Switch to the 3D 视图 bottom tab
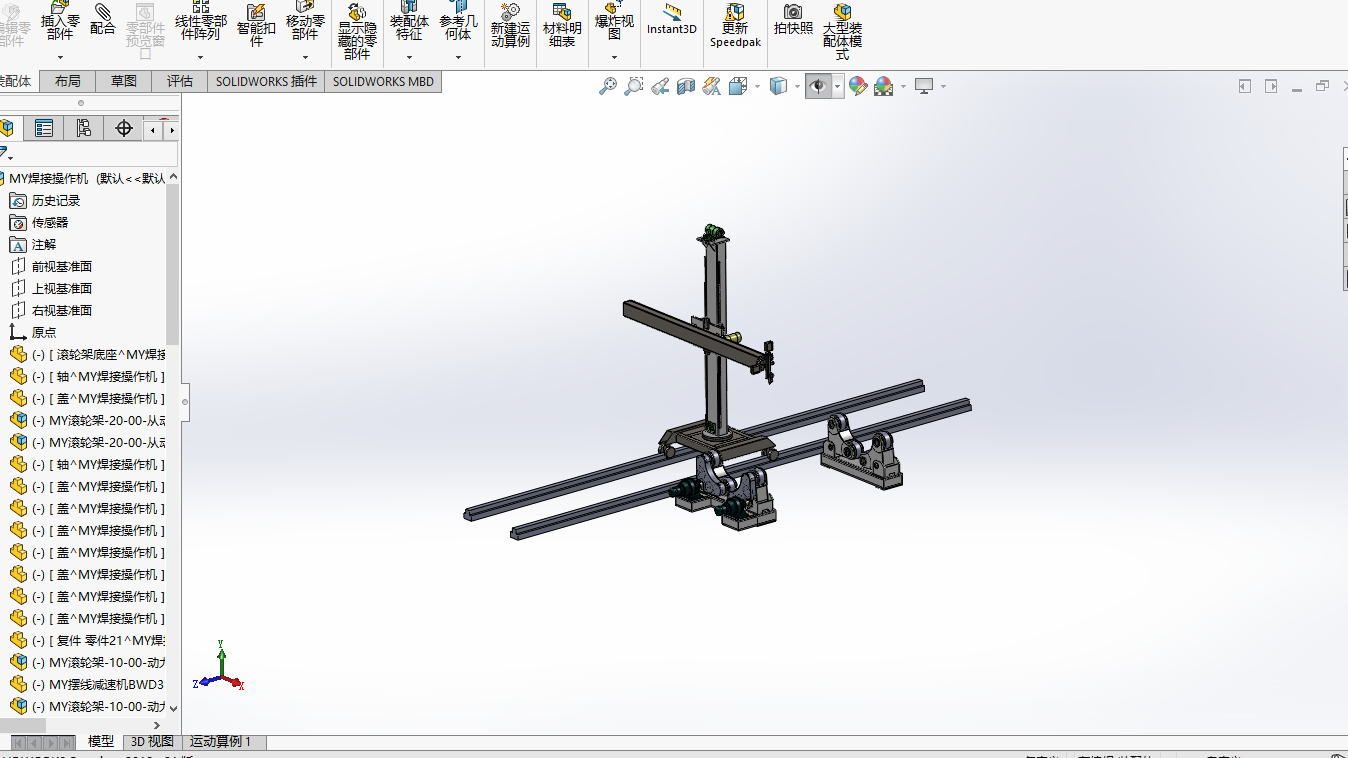 pyautogui.click(x=153, y=742)
